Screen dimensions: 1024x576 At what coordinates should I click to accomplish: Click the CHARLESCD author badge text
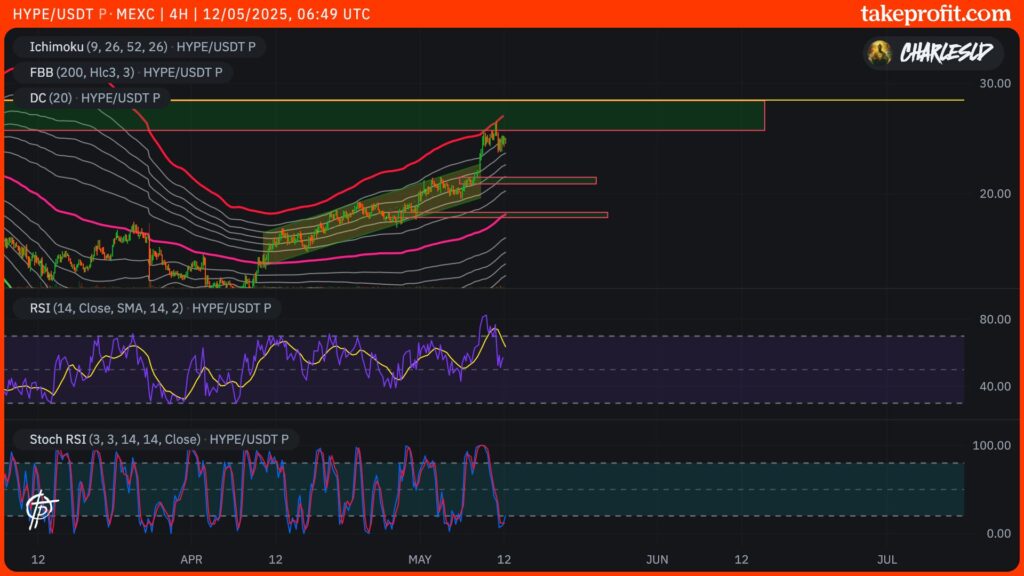[x=946, y=53]
